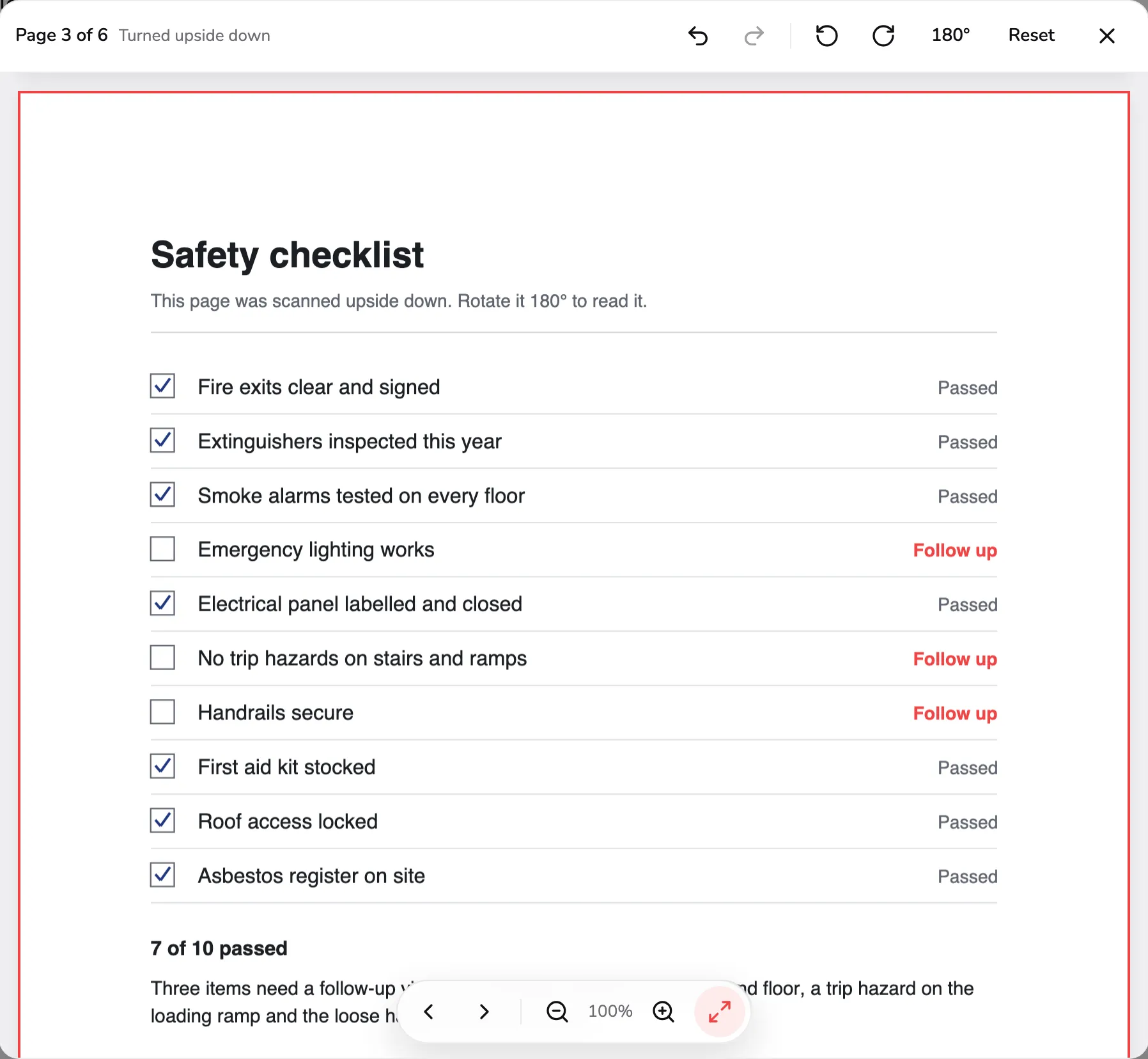Check the Handrails secure box

pyautogui.click(x=162, y=712)
